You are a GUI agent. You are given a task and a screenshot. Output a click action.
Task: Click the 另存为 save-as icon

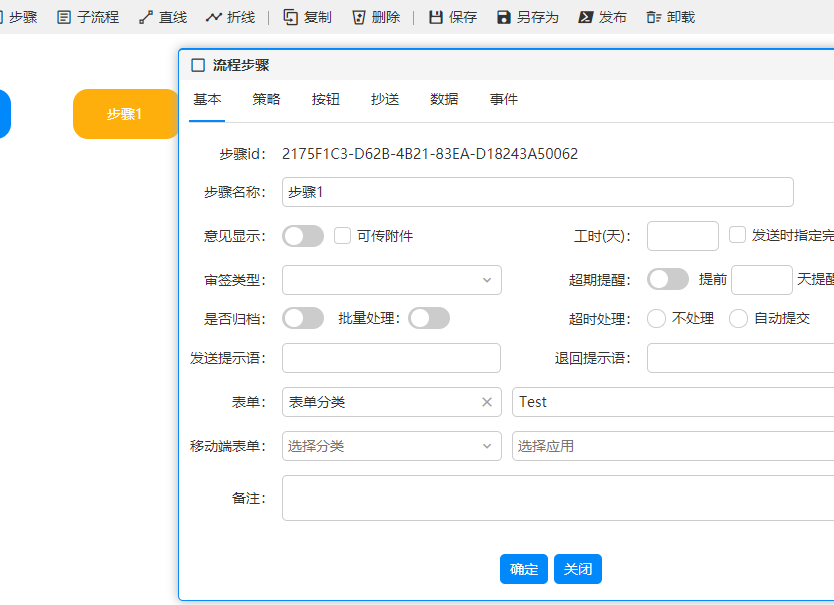(504, 18)
